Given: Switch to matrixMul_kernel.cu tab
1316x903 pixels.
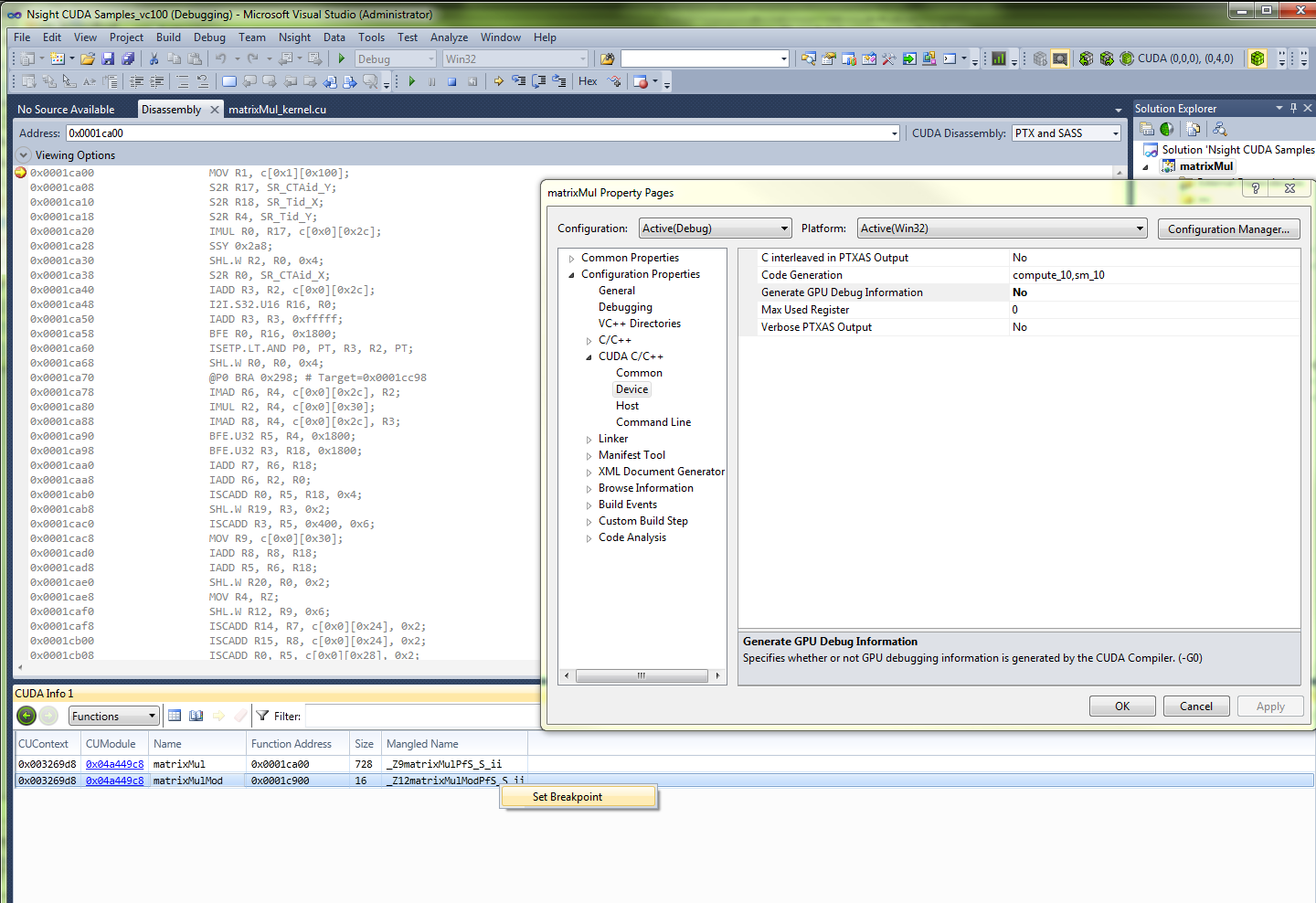Looking at the screenshot, I should pos(277,109).
